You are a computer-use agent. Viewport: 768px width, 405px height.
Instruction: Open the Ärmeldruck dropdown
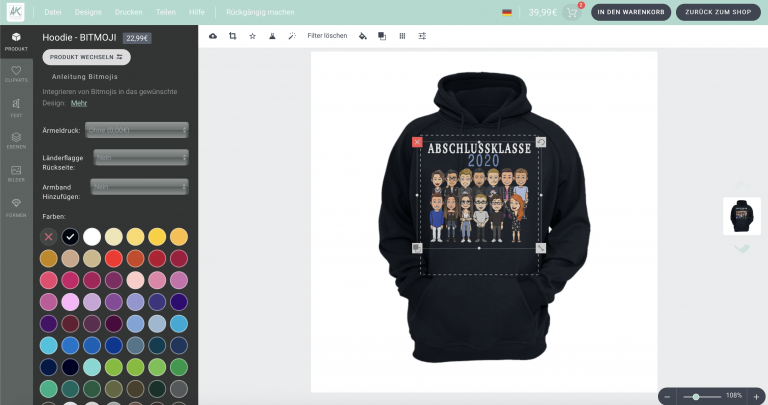coord(138,130)
